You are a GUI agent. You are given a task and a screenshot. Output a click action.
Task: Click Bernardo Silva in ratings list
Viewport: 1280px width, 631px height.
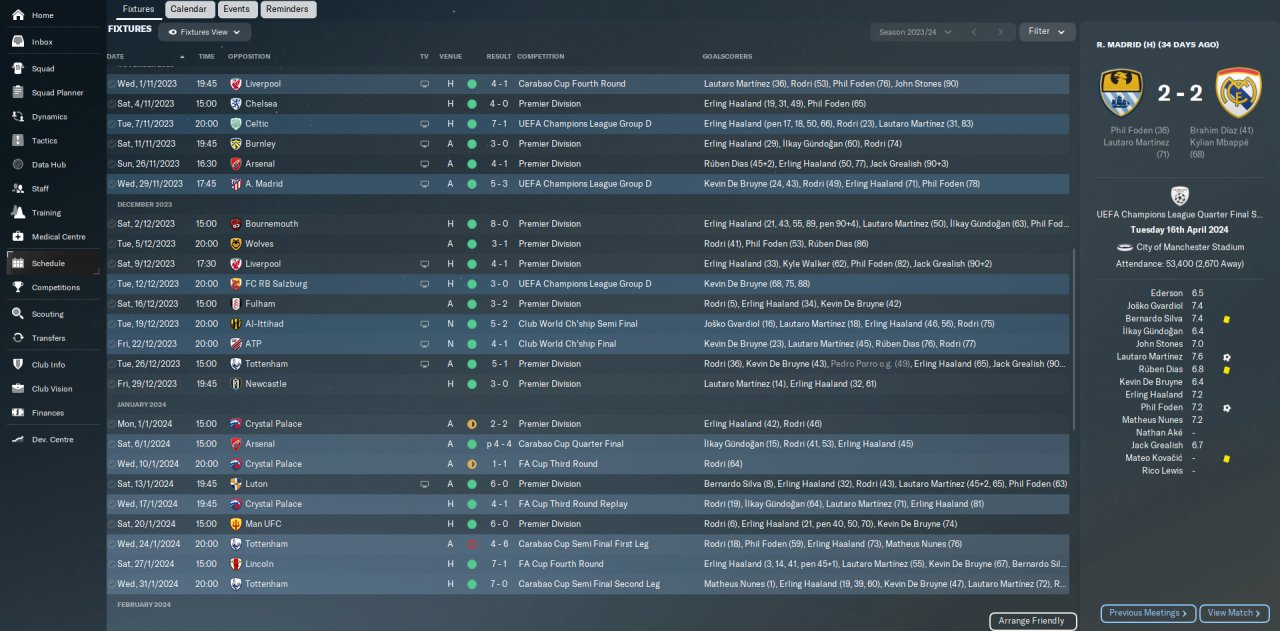click(1154, 318)
